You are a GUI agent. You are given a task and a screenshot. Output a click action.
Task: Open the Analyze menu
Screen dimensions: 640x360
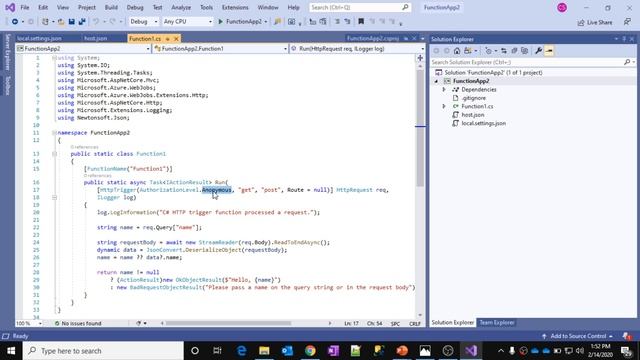pos(181,7)
